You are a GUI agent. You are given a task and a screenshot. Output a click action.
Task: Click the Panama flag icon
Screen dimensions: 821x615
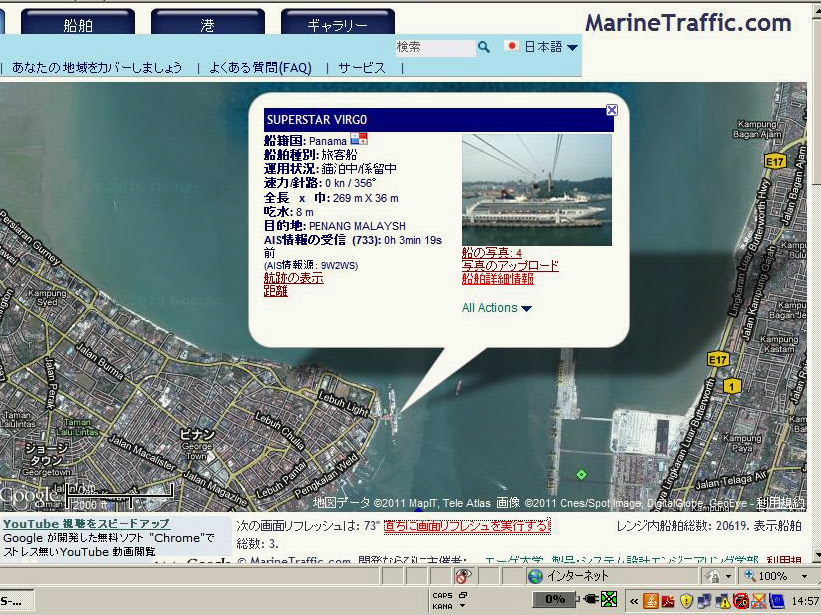359,139
